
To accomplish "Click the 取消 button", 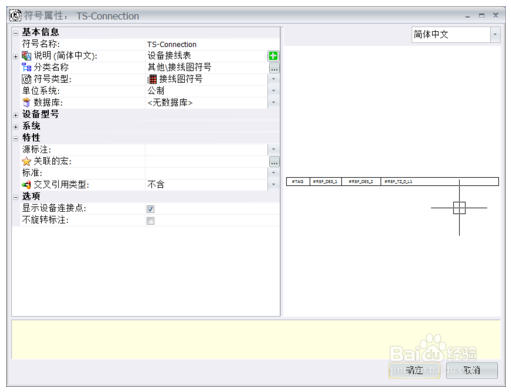I will click(472, 370).
